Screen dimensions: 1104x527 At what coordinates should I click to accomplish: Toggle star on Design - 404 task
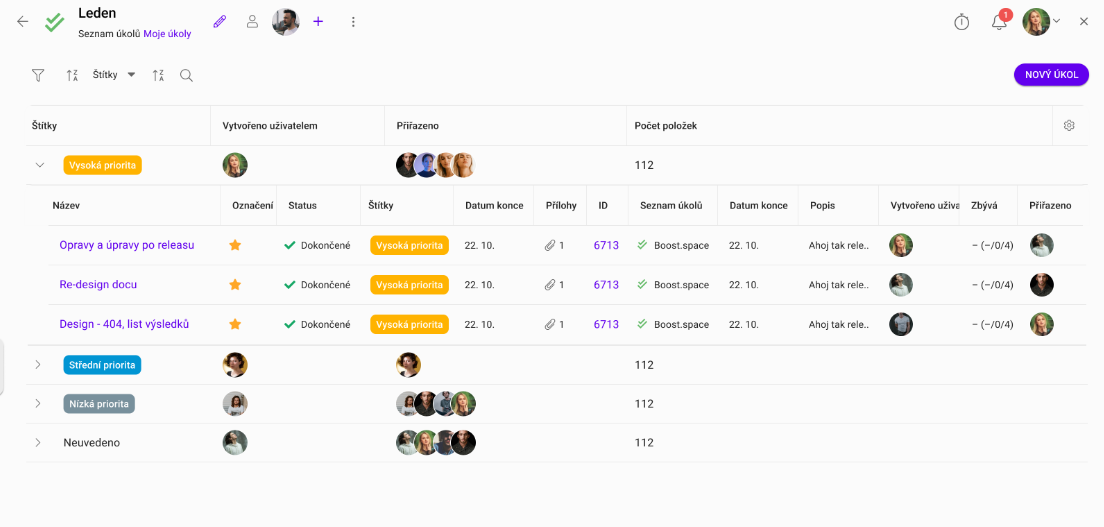tap(236, 324)
